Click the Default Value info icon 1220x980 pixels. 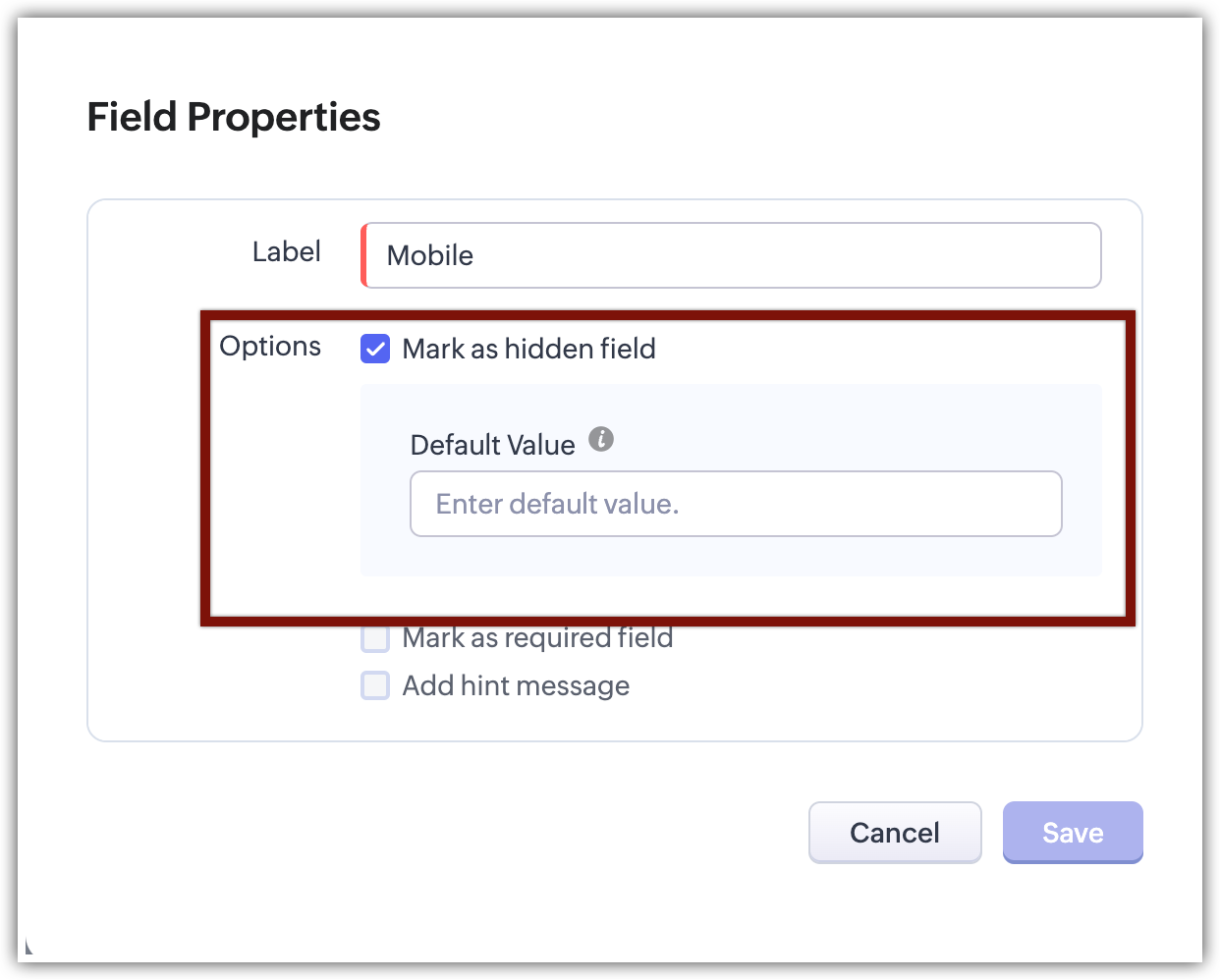(601, 439)
